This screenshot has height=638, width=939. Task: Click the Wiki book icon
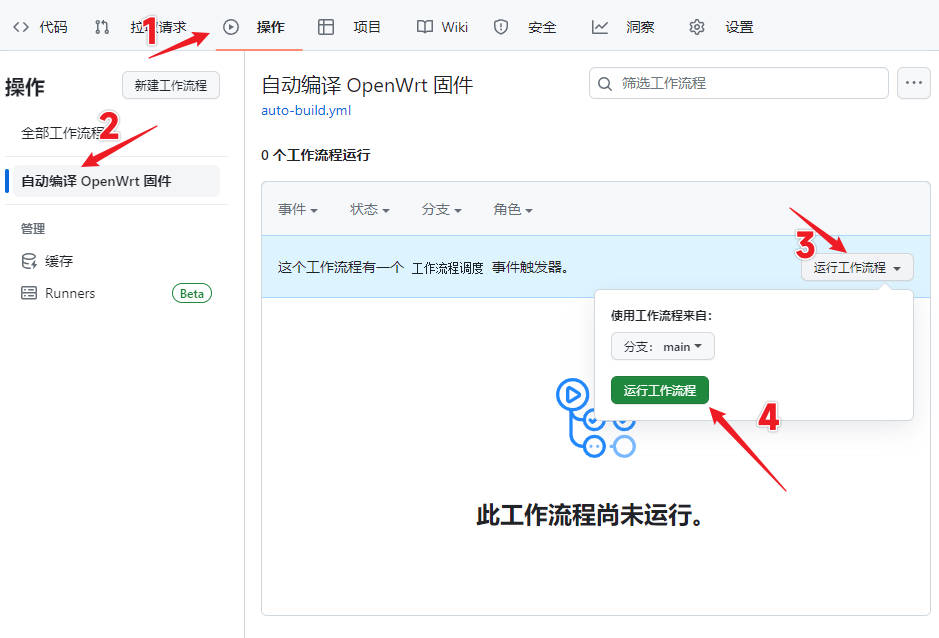click(x=425, y=27)
